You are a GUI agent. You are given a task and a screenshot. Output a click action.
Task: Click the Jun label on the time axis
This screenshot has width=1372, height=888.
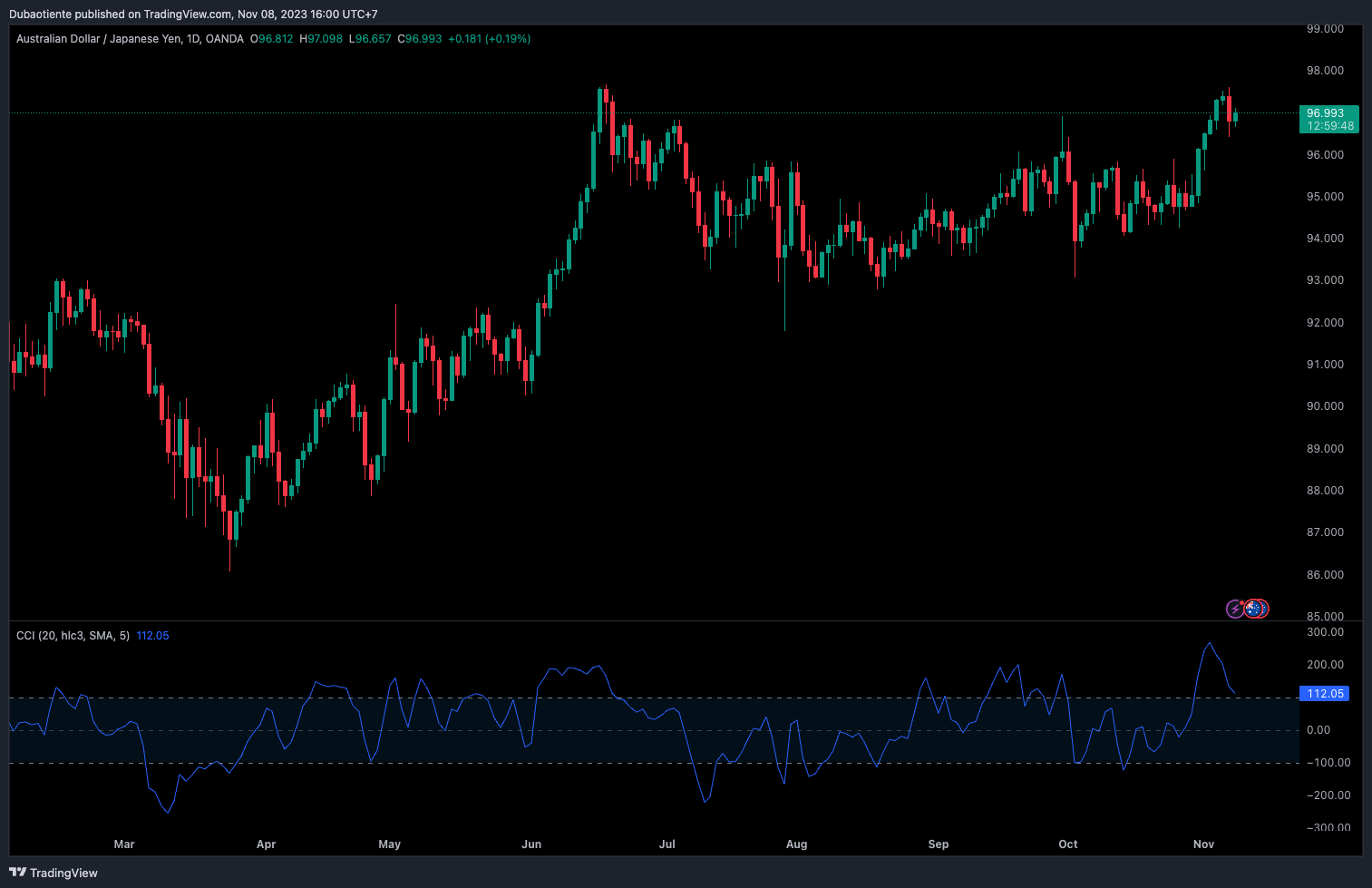coord(531,844)
